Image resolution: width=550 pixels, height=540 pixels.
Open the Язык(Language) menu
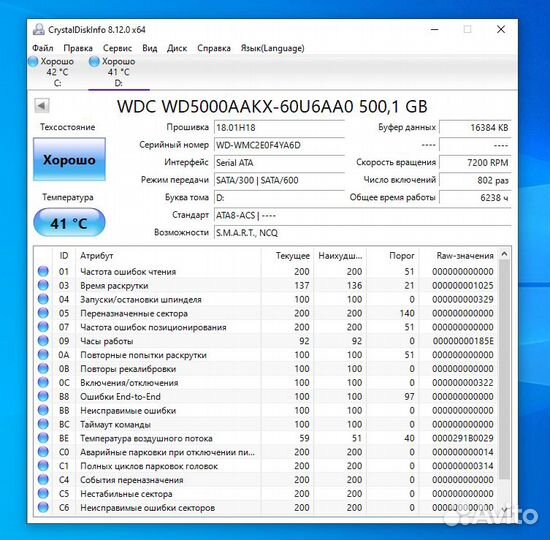pos(272,48)
